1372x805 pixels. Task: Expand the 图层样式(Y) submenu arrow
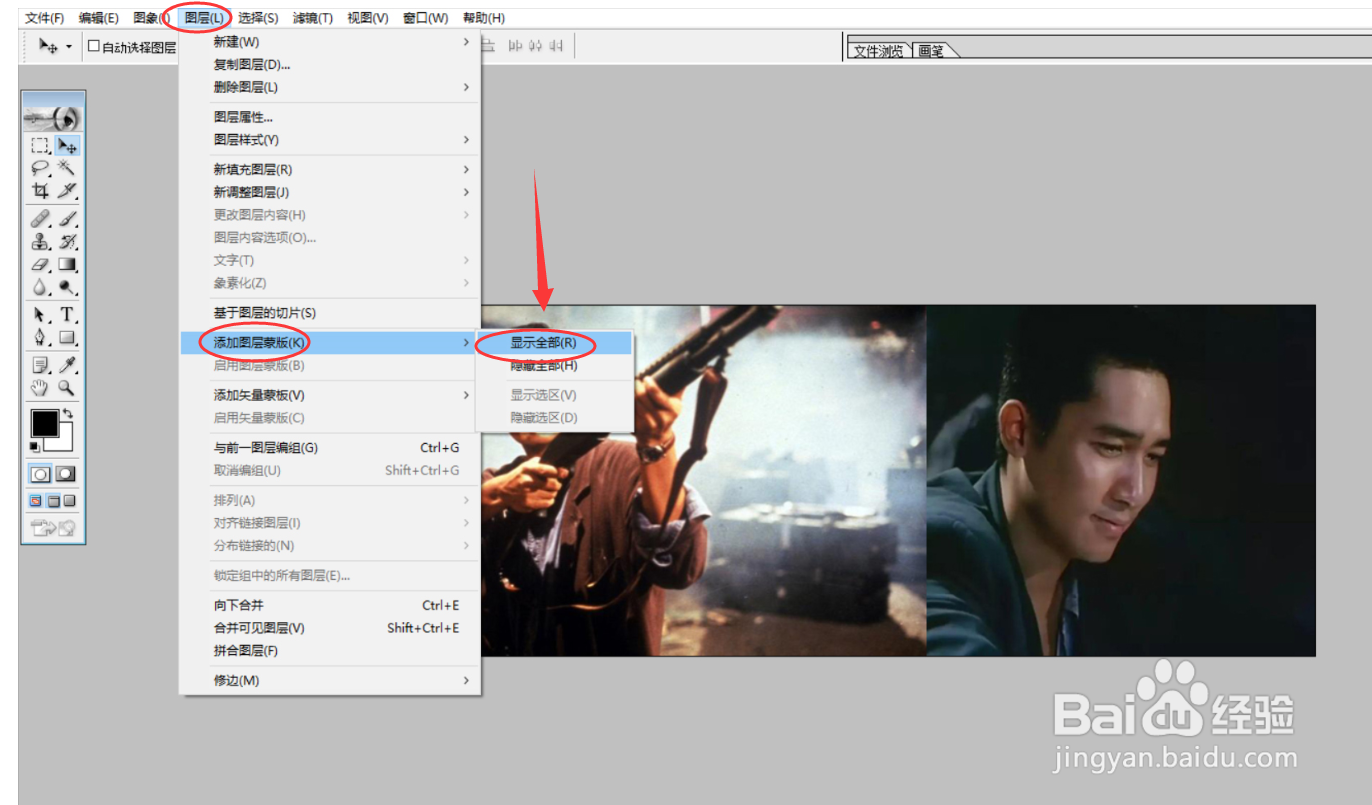tap(466, 140)
